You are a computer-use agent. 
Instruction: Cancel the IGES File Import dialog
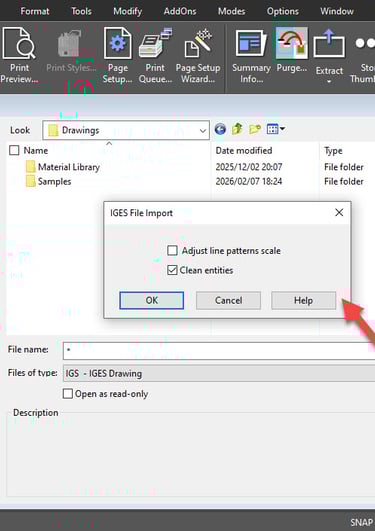pyautogui.click(x=228, y=300)
